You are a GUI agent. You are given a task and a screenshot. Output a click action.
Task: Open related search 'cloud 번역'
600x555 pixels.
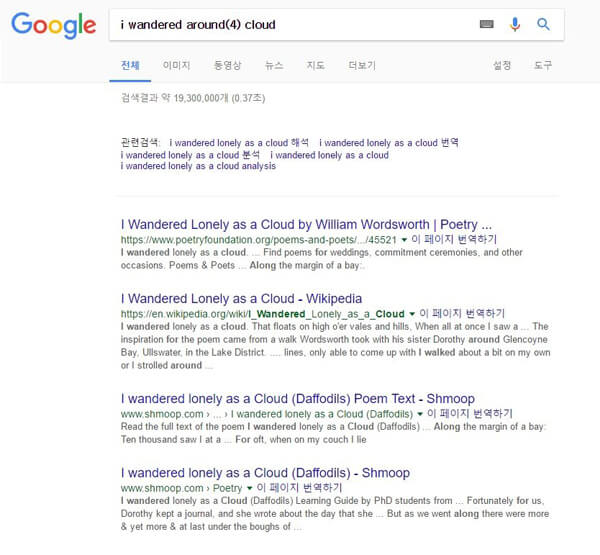(389, 143)
